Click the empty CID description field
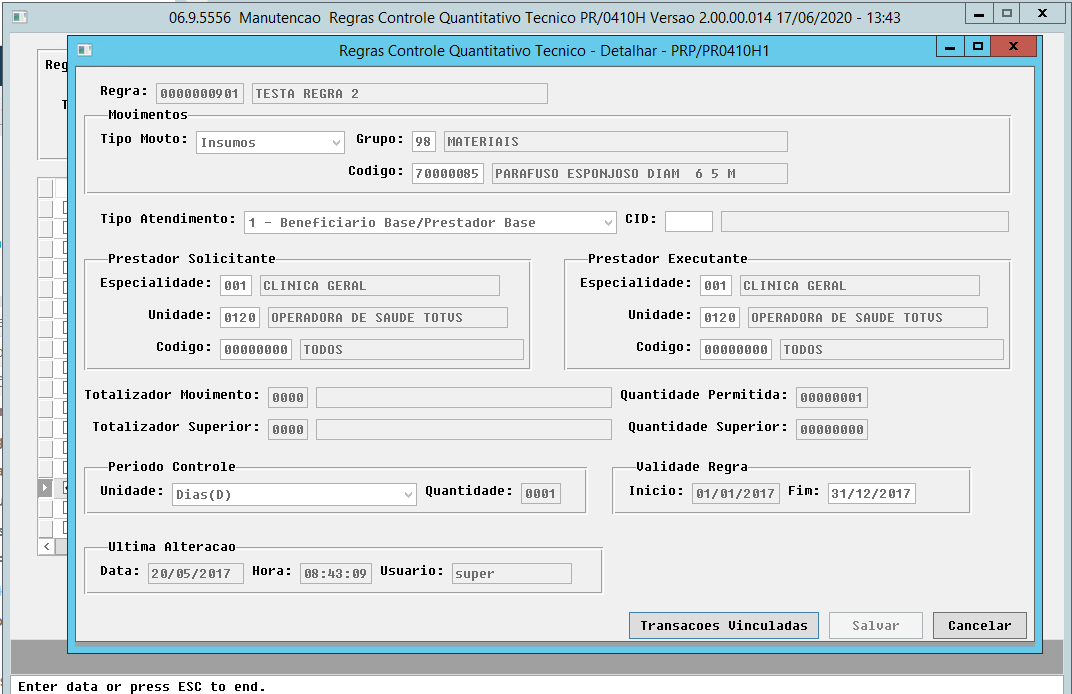The image size is (1072, 694). pos(865,222)
